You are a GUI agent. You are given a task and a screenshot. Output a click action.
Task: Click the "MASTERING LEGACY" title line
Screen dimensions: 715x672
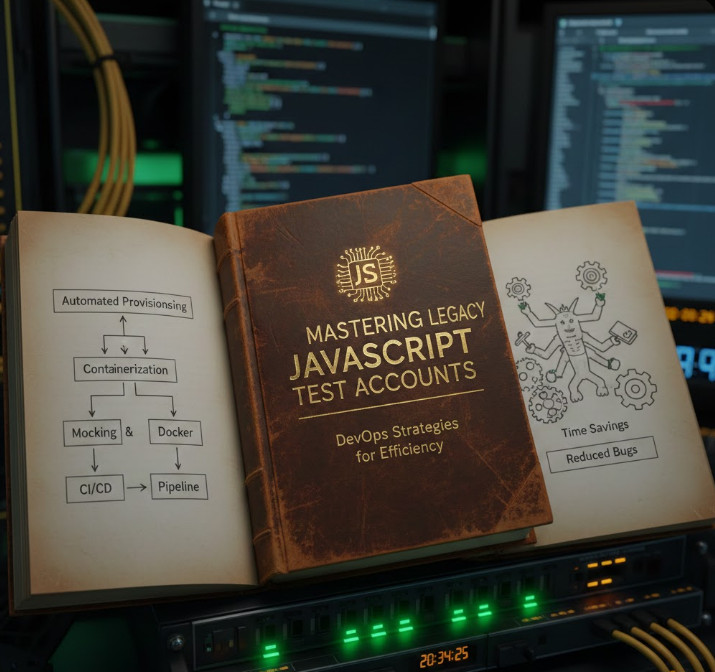pos(395,322)
